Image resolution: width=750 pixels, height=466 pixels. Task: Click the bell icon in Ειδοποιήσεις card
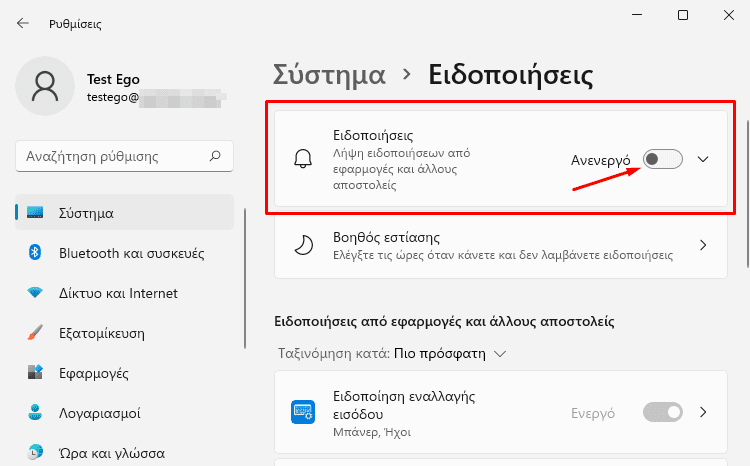coord(303,159)
